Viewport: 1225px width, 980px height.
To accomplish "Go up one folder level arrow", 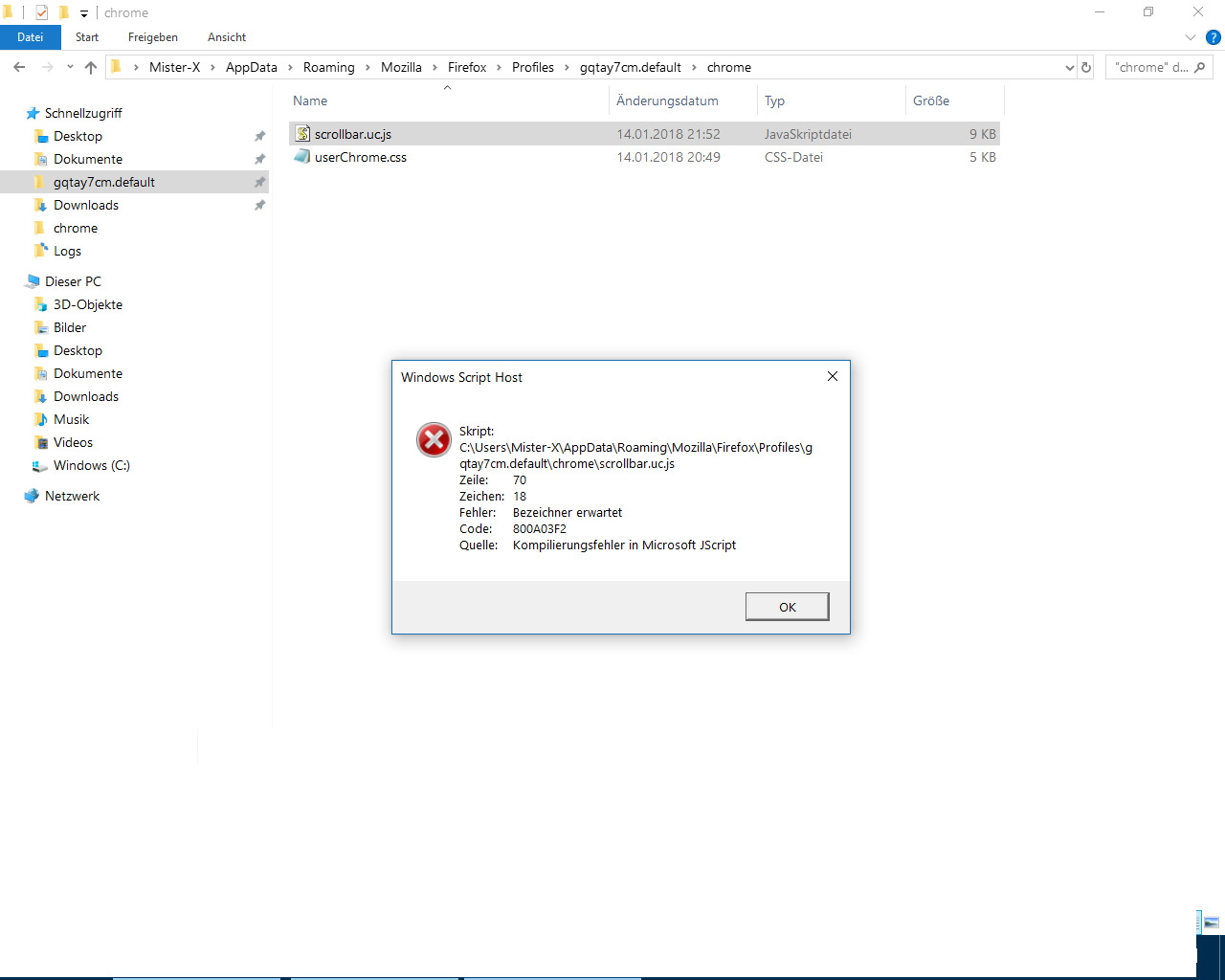I will coord(91,67).
